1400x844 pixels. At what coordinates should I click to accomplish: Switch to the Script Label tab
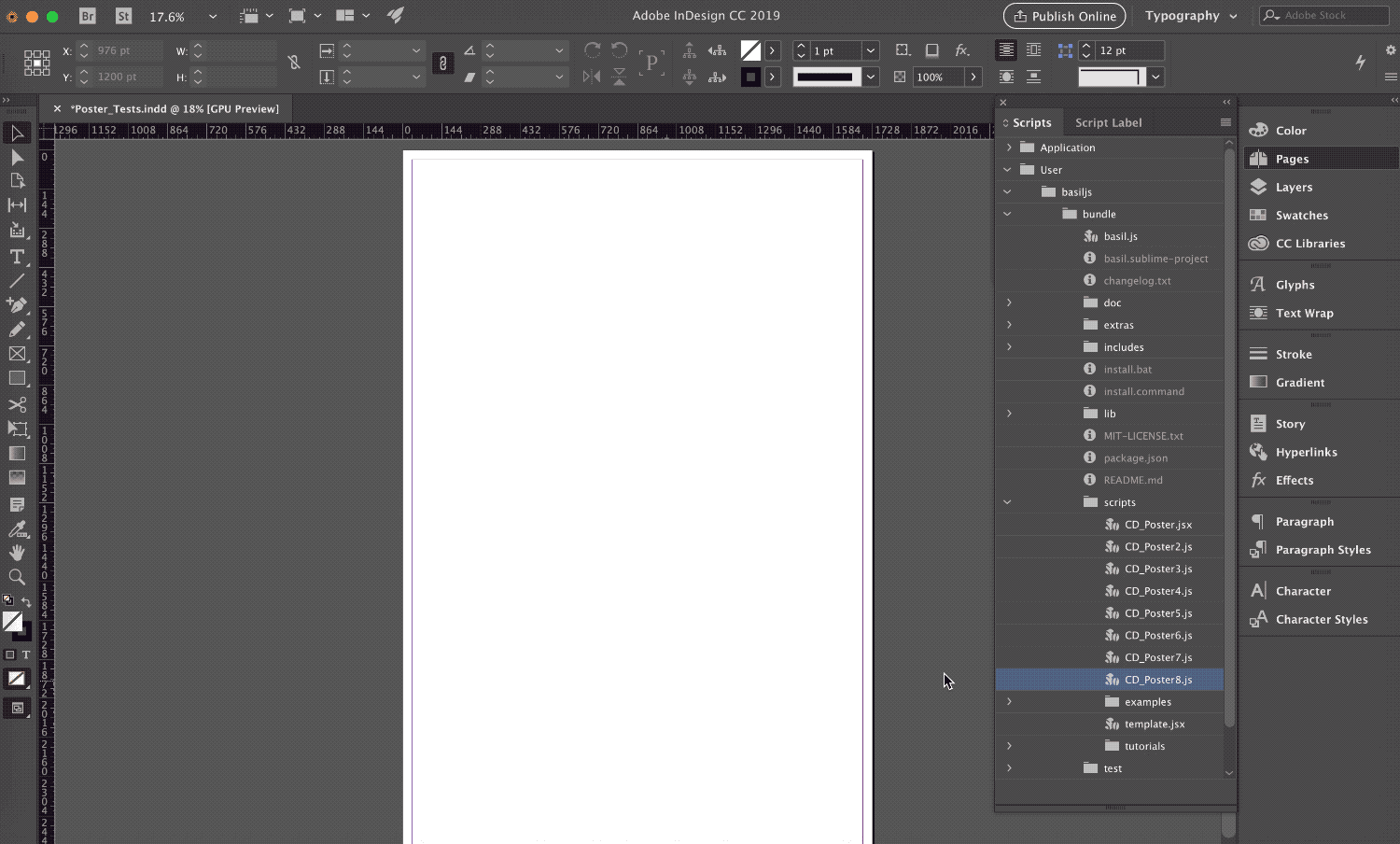[1108, 122]
